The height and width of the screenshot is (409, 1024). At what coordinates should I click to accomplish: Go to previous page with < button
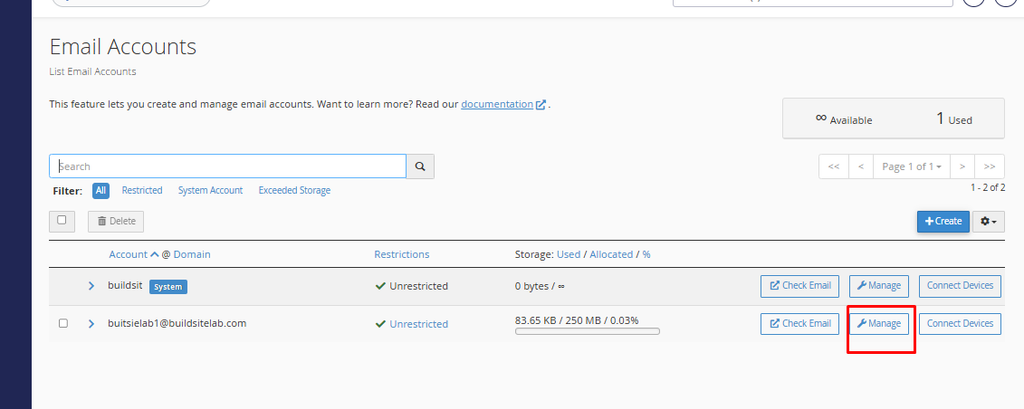[861, 167]
